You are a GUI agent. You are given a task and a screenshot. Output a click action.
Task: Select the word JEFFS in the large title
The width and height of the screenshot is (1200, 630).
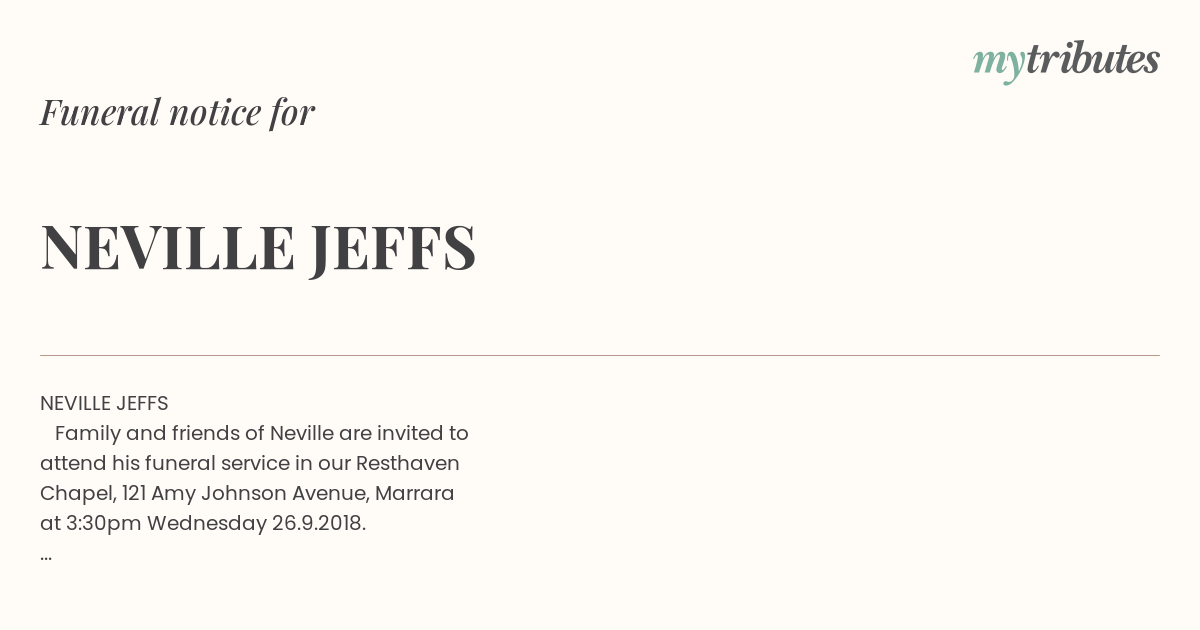click(393, 248)
